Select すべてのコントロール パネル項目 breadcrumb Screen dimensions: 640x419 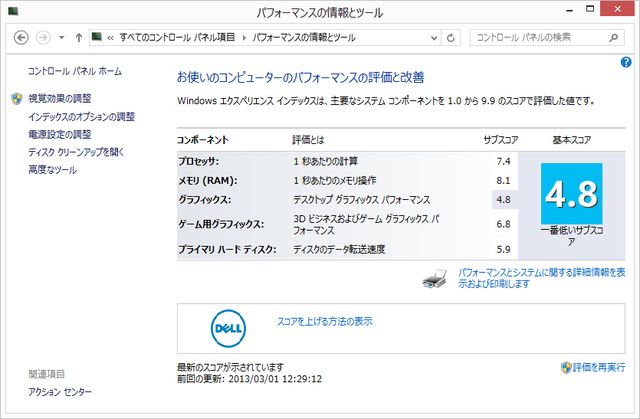click(177, 38)
